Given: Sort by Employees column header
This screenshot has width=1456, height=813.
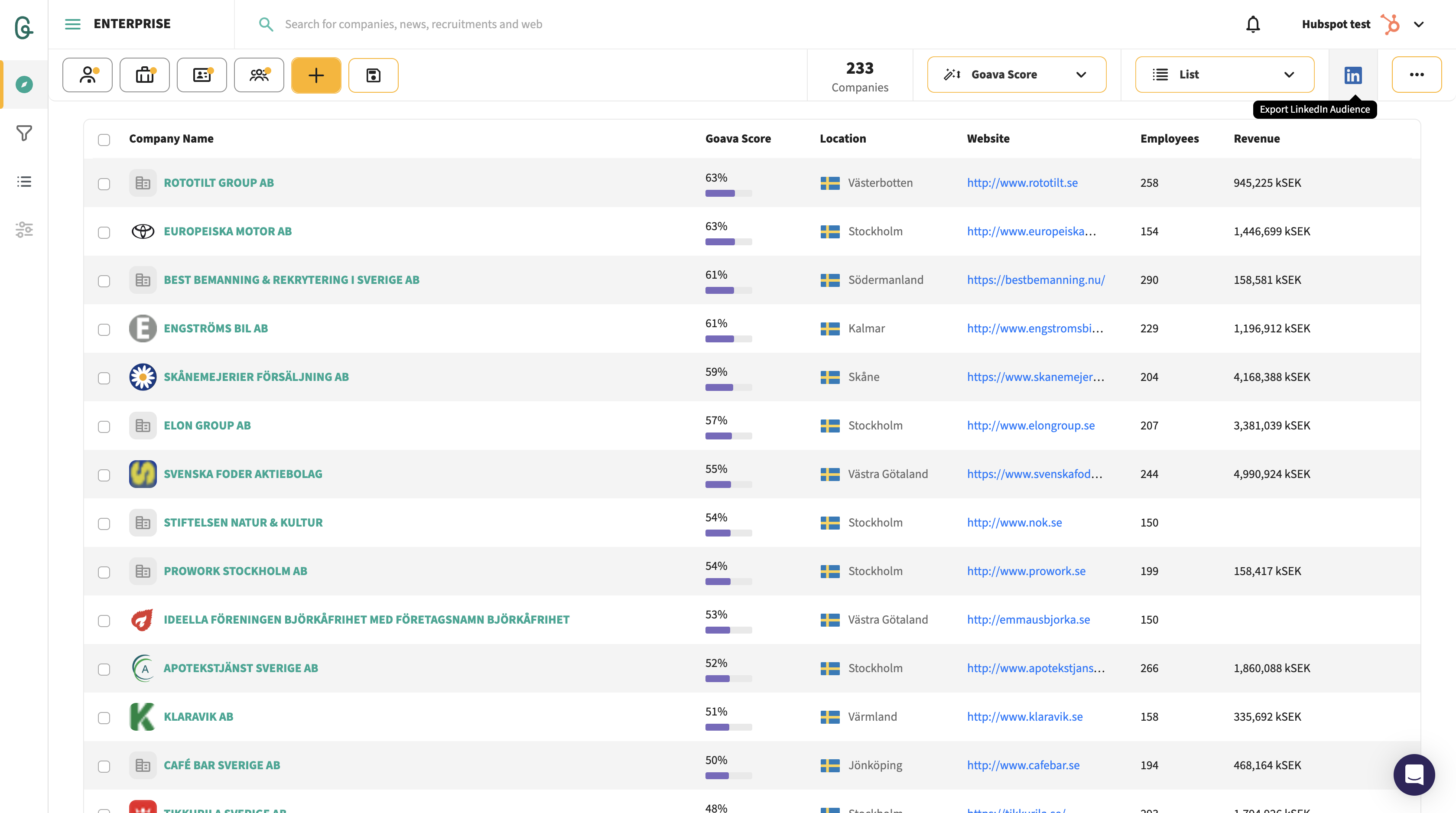Looking at the screenshot, I should (x=1170, y=139).
